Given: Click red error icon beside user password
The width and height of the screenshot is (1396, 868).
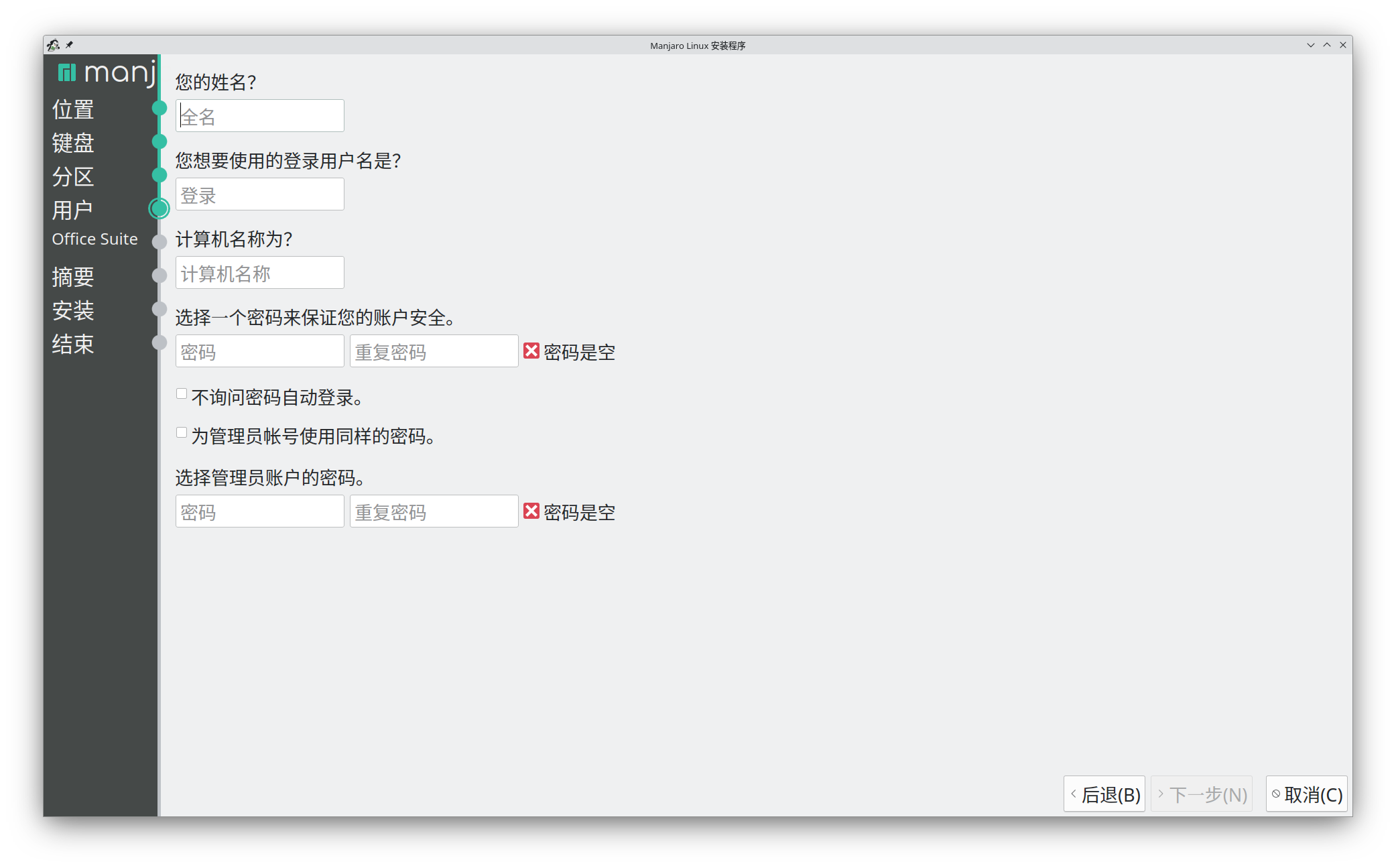Looking at the screenshot, I should click(x=531, y=351).
